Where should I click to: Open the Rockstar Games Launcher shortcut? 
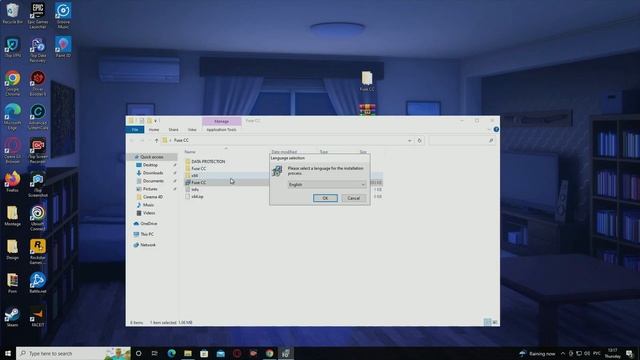pyautogui.click(x=38, y=252)
